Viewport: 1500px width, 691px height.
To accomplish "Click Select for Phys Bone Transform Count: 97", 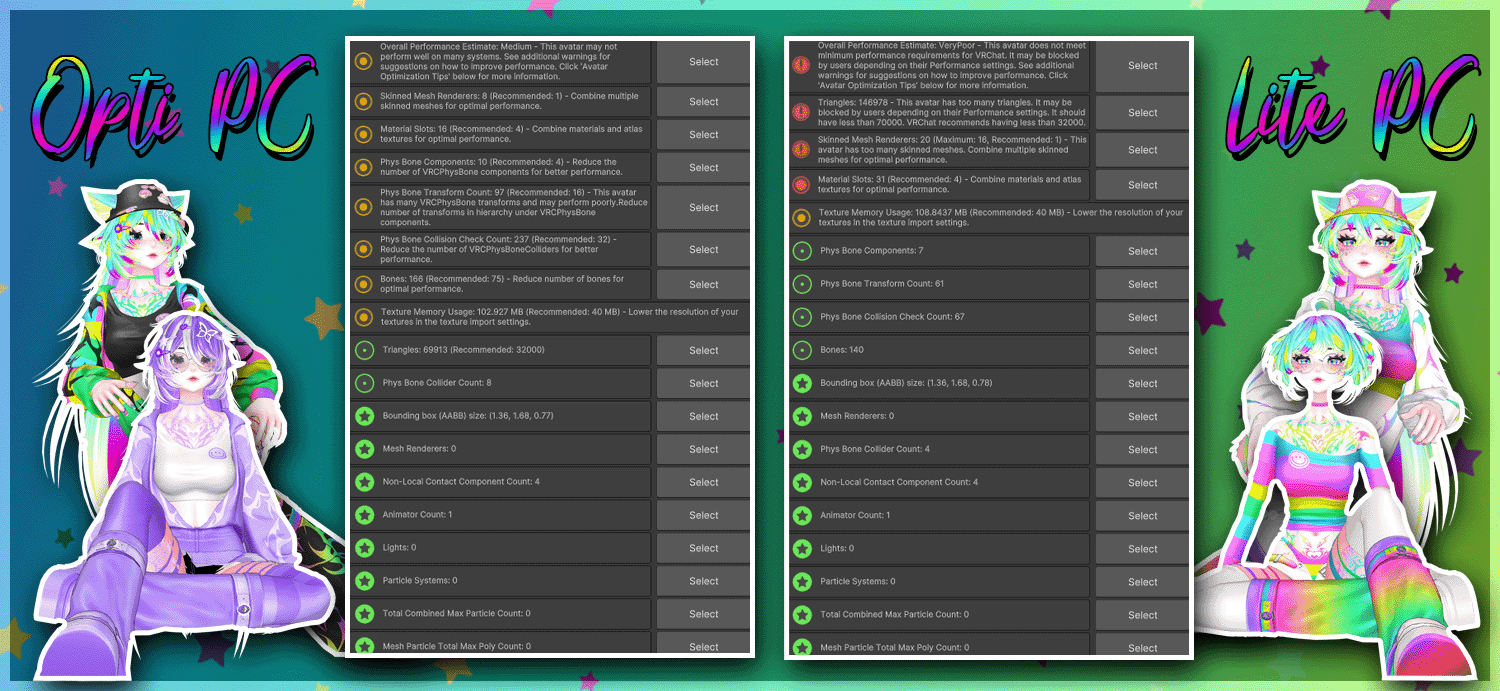I will pyautogui.click(x=703, y=208).
